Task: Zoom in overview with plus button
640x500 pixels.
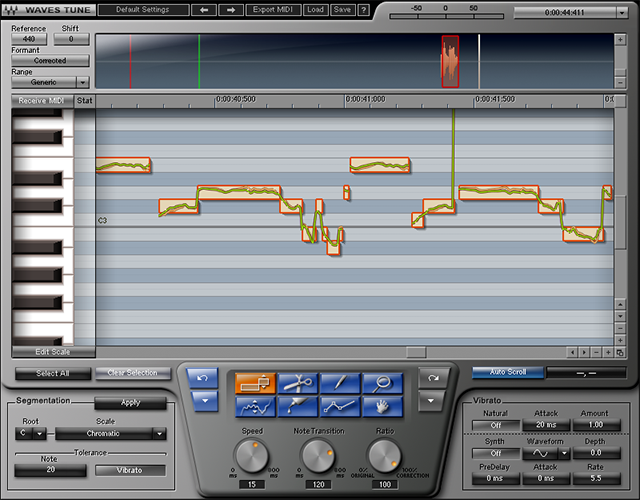Action: [x=620, y=40]
